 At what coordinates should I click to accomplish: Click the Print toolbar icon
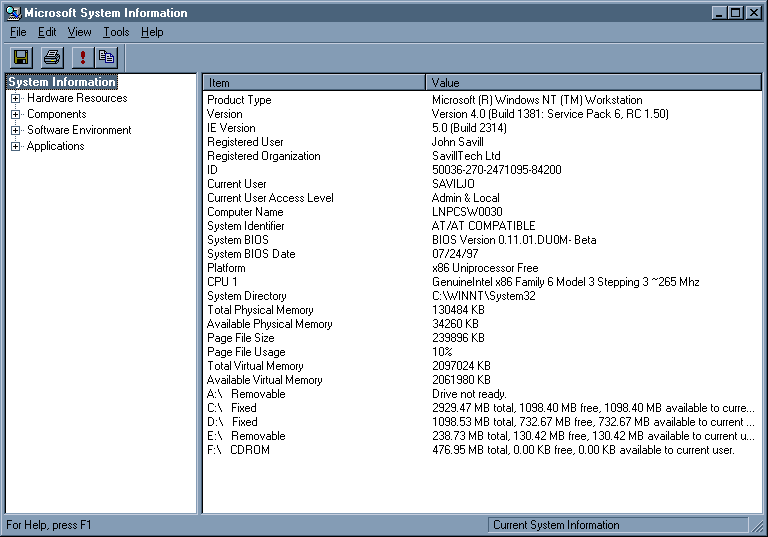[x=52, y=57]
